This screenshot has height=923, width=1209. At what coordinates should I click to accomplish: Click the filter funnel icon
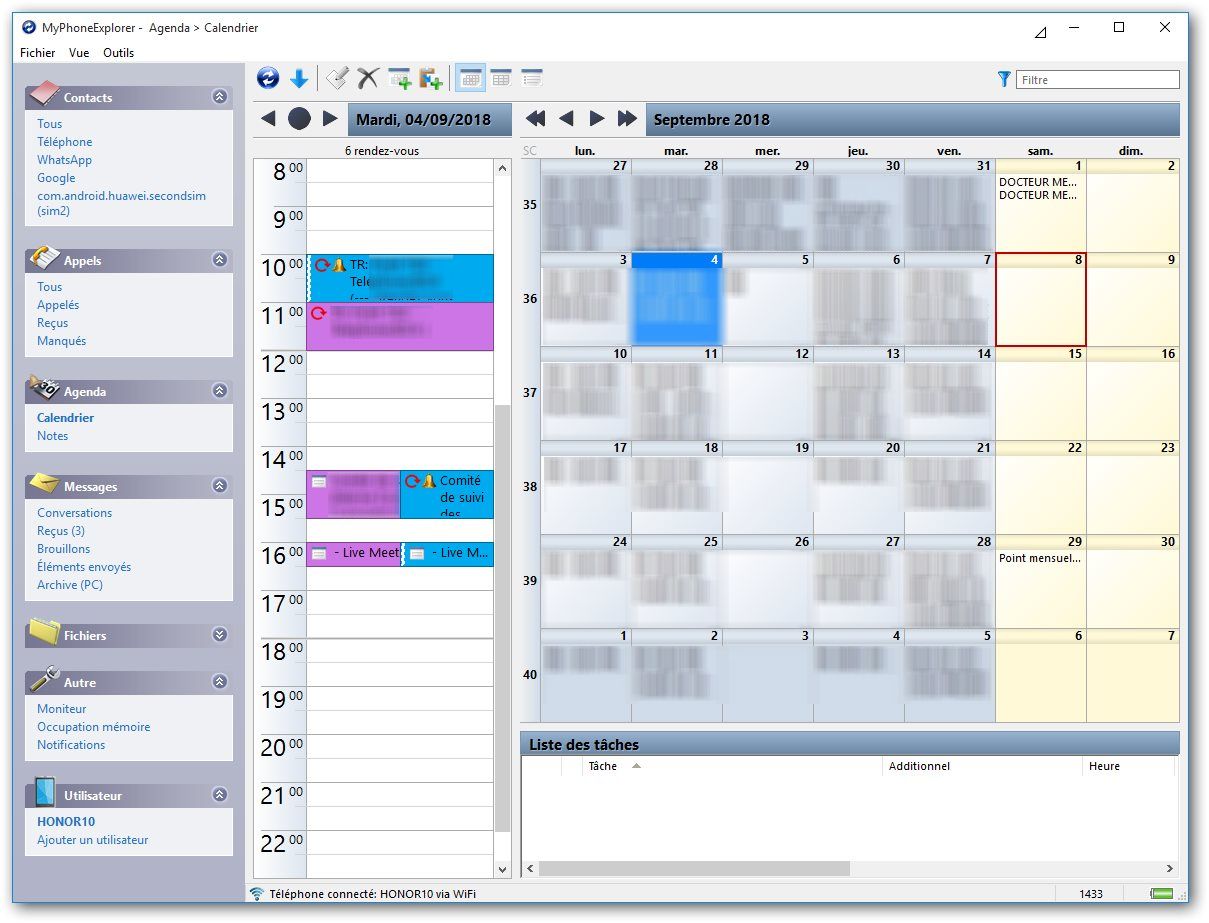[x=1004, y=79]
